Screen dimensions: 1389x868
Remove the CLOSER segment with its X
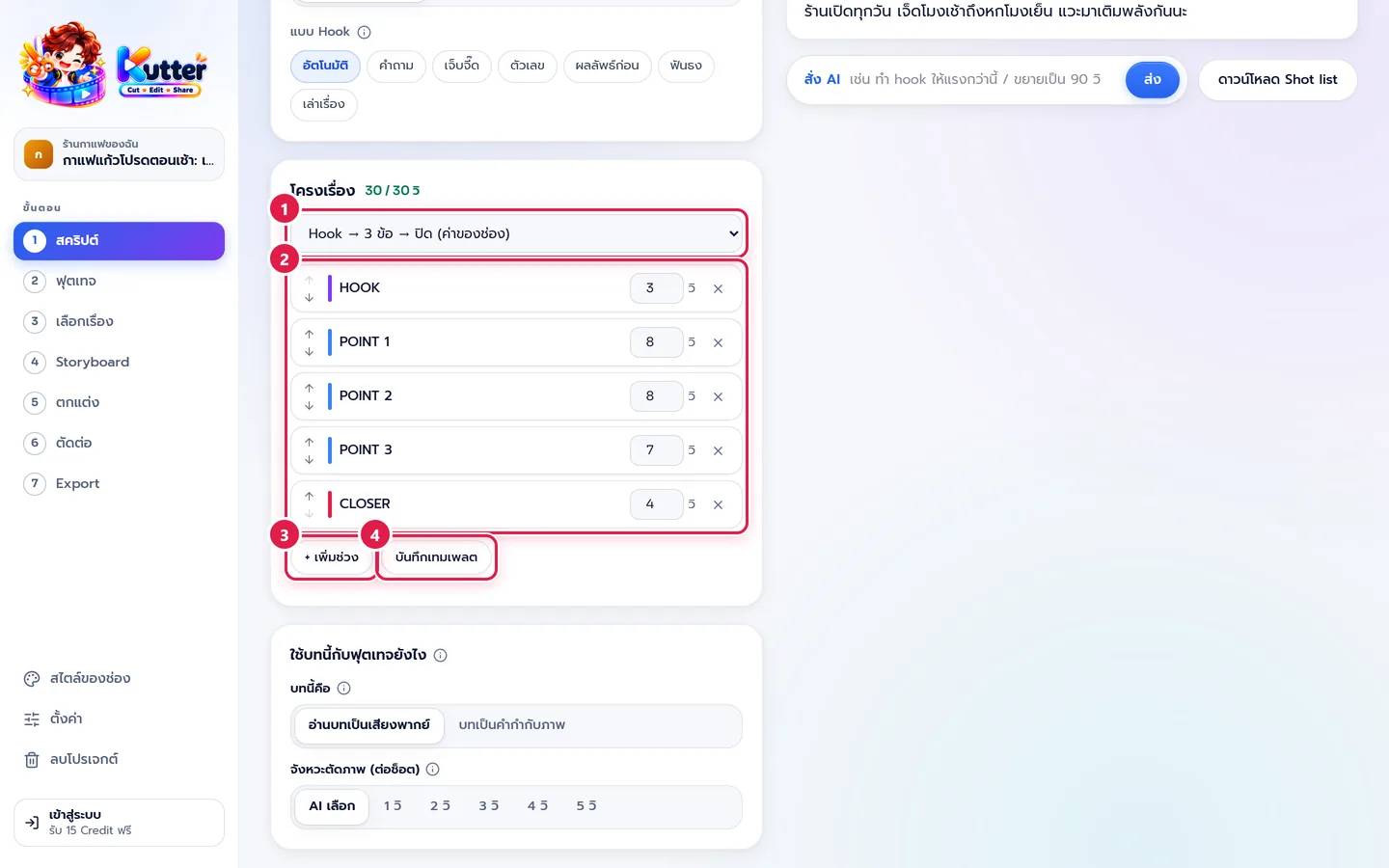[x=718, y=504]
